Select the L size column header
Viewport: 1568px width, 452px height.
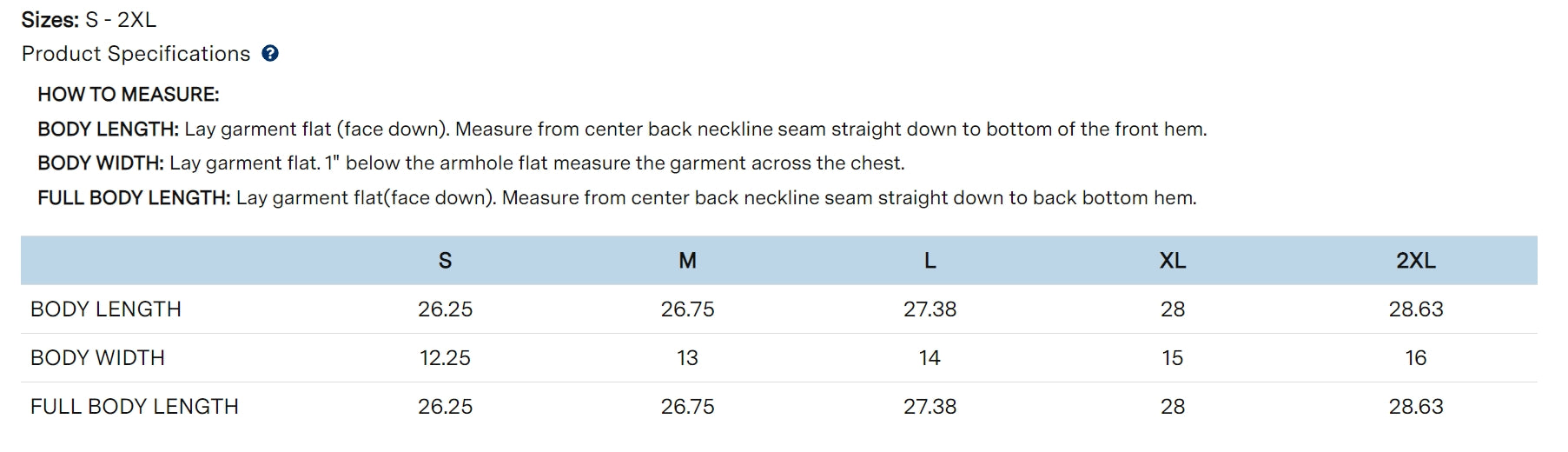tap(930, 261)
